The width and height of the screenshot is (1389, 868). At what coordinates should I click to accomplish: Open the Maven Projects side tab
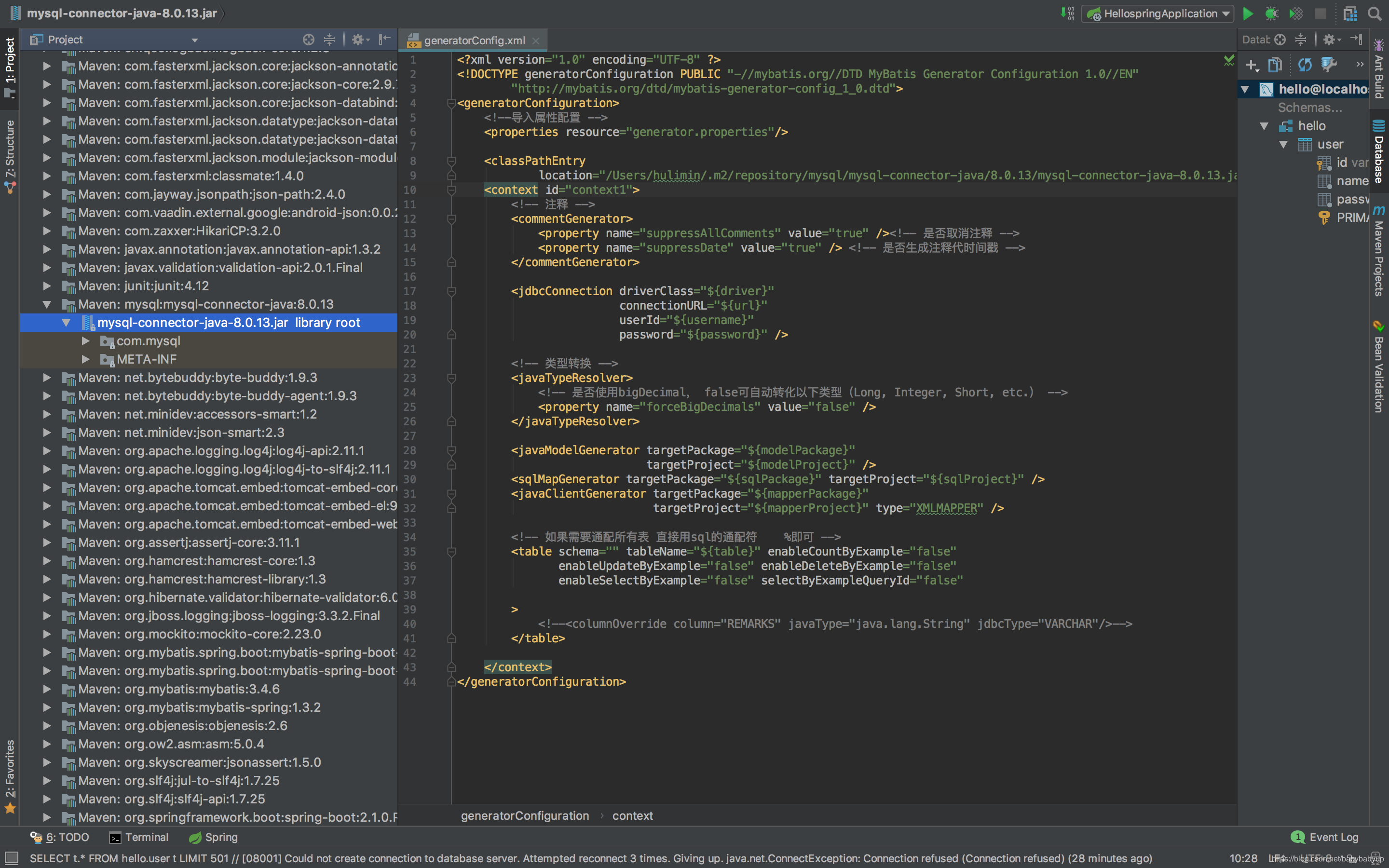[x=1379, y=250]
